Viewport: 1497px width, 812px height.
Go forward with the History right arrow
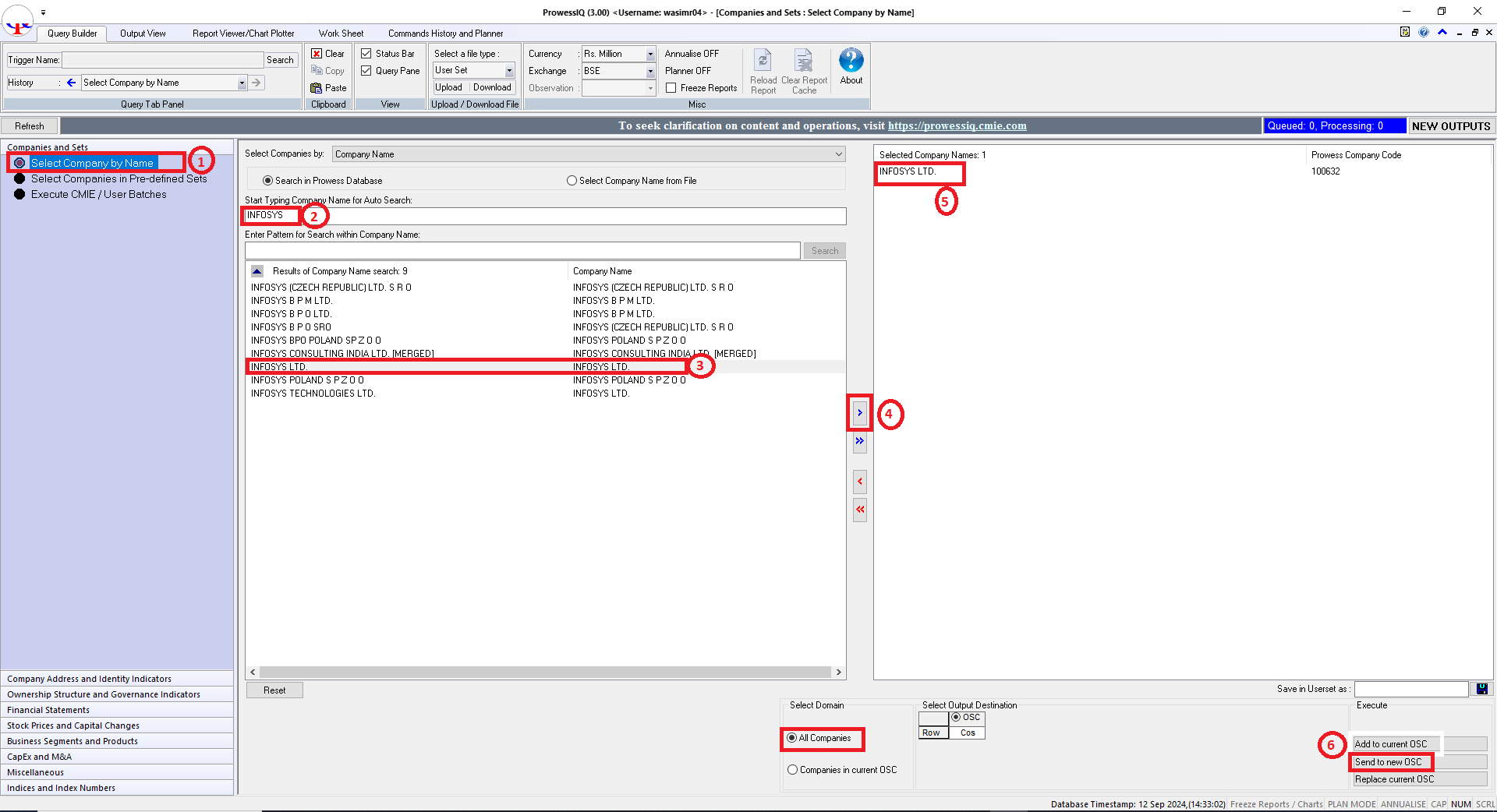click(x=256, y=83)
